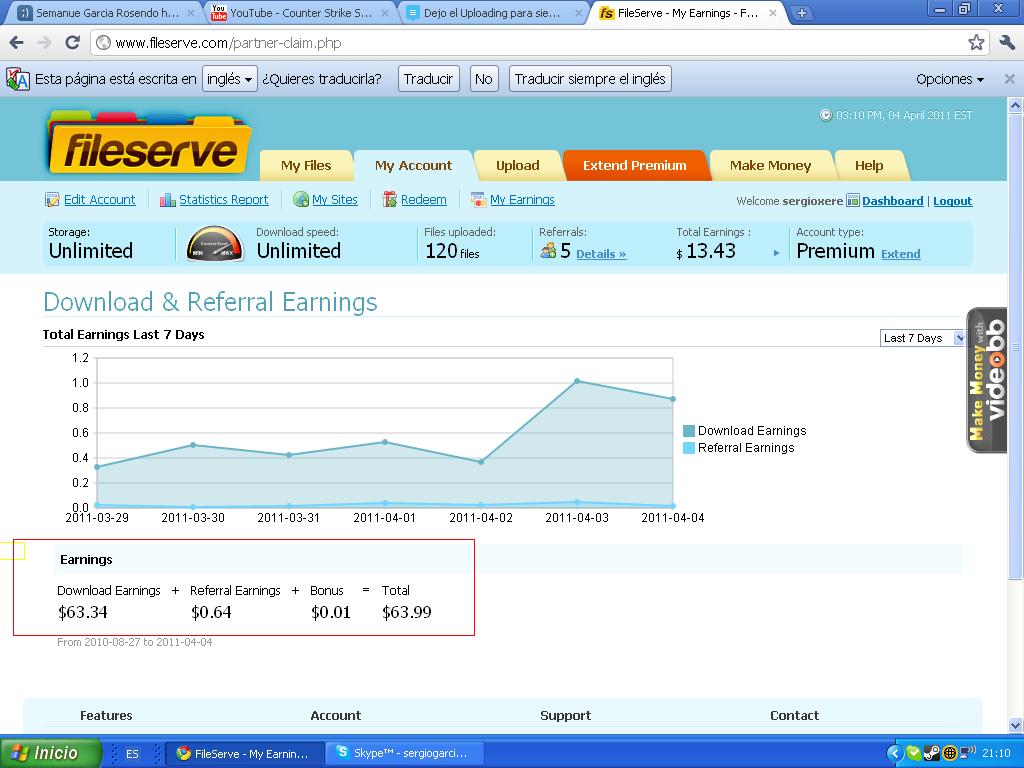1024x768 pixels.
Task: Click the Download Earnings legend swatch
Action: (688, 431)
